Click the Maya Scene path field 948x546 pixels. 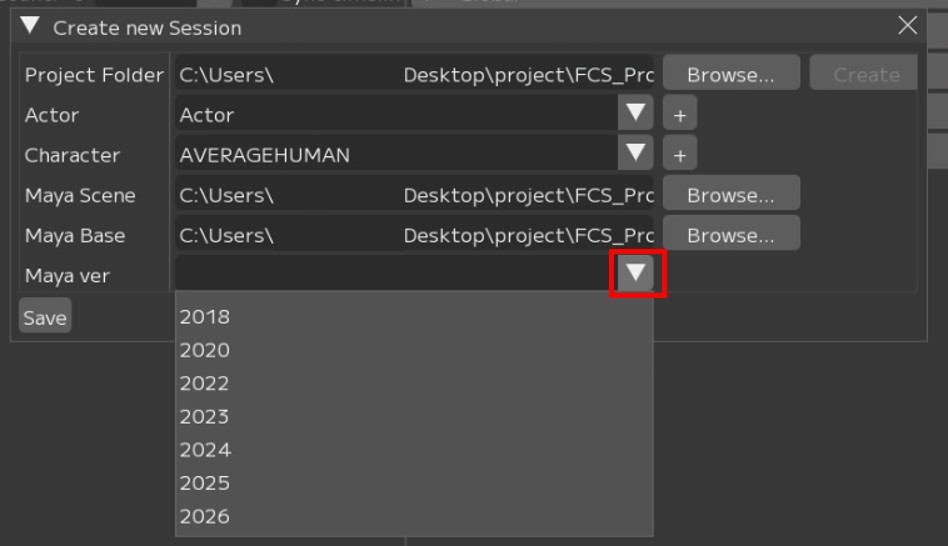pos(414,195)
